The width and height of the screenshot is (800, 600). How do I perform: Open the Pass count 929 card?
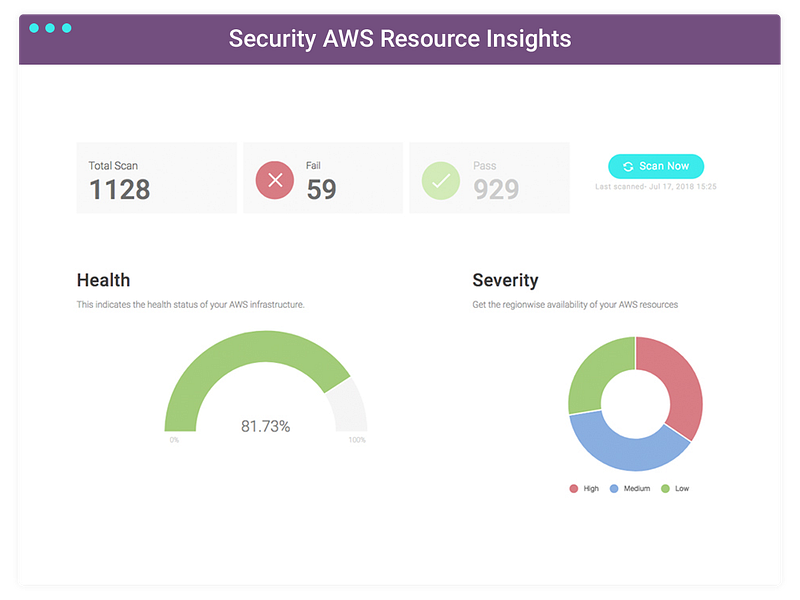tap(489, 178)
